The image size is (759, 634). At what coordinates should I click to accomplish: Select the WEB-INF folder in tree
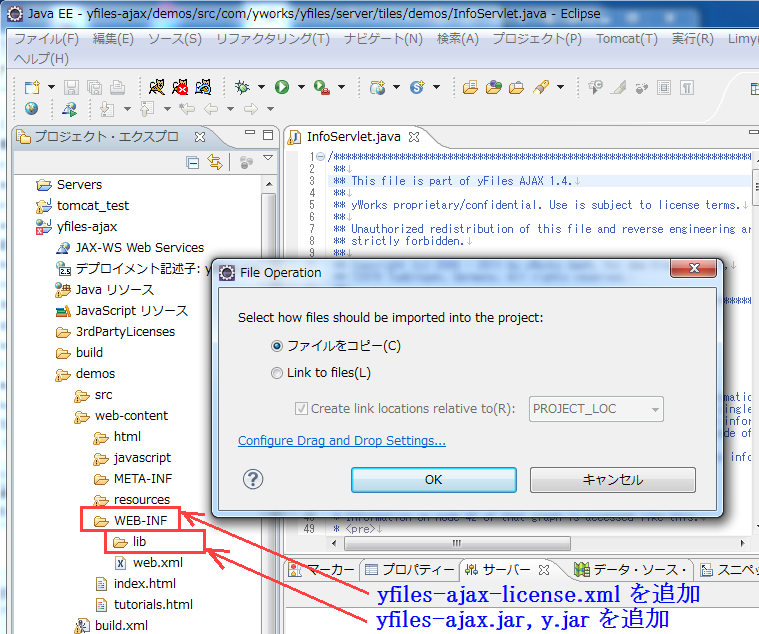click(140, 521)
